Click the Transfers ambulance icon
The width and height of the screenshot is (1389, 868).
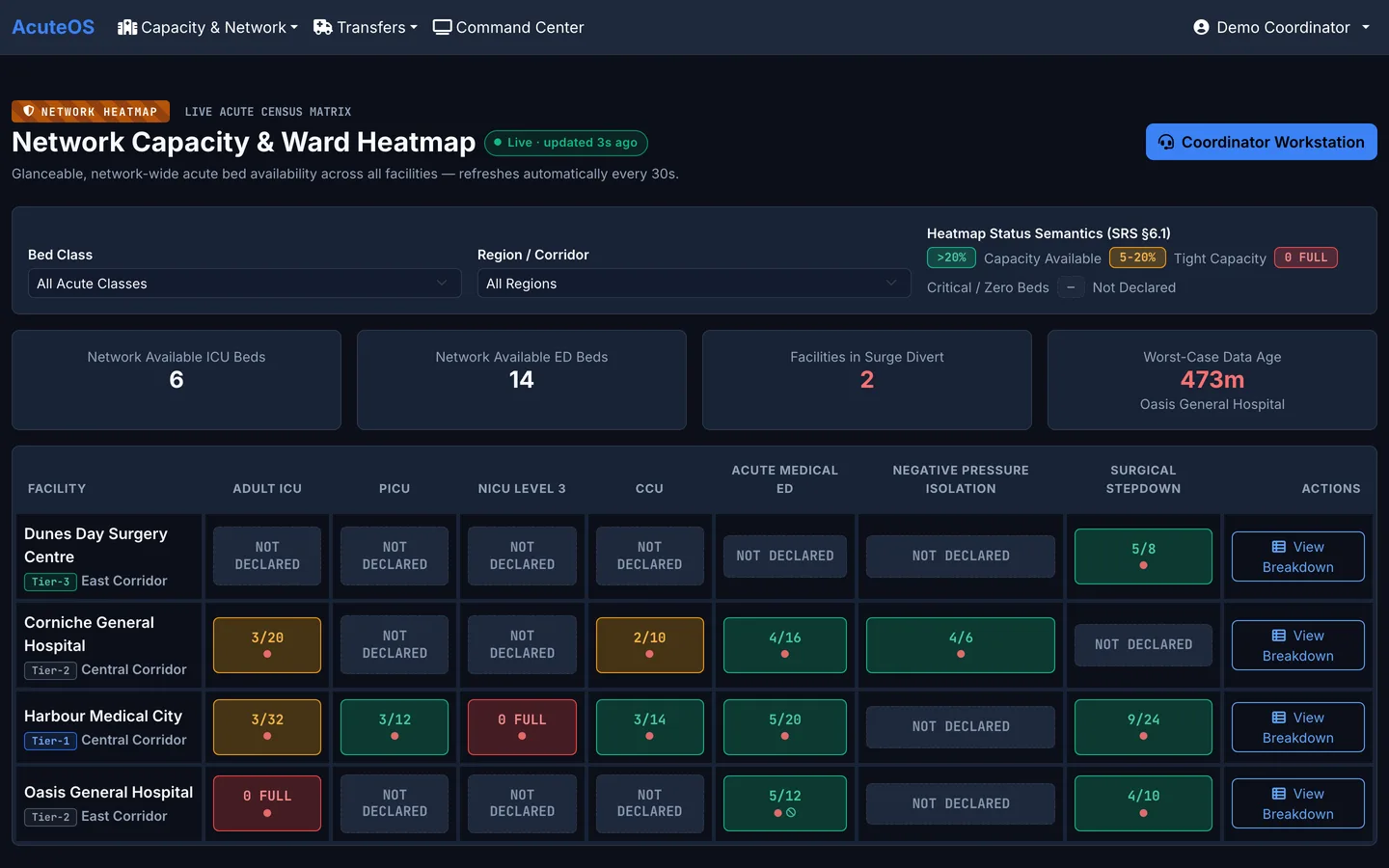(x=322, y=27)
